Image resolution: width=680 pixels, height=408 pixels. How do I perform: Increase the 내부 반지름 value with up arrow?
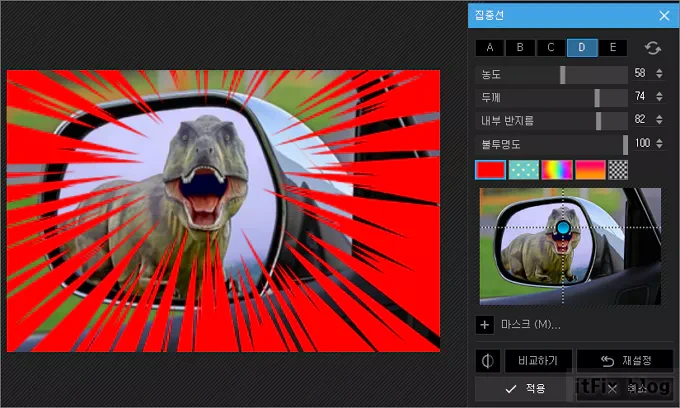[x=660, y=116]
